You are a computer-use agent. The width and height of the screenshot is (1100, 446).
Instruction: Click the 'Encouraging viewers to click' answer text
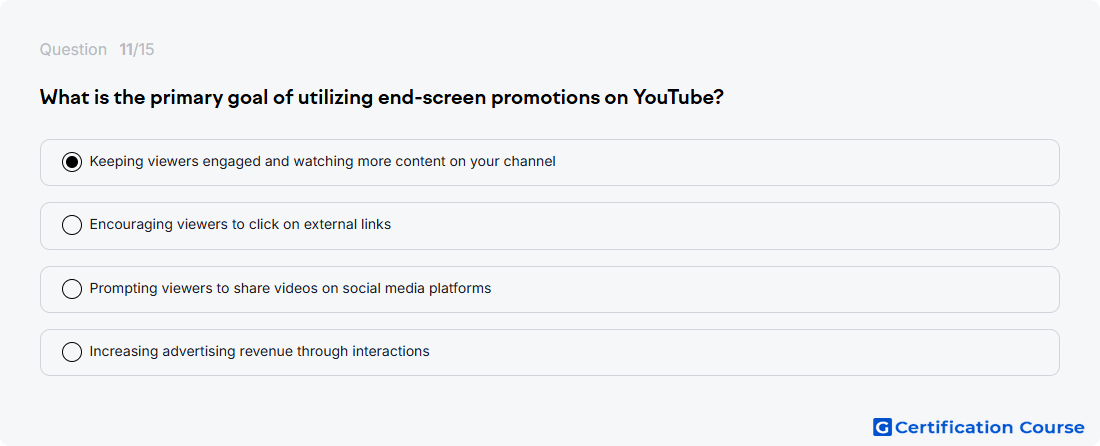(241, 225)
